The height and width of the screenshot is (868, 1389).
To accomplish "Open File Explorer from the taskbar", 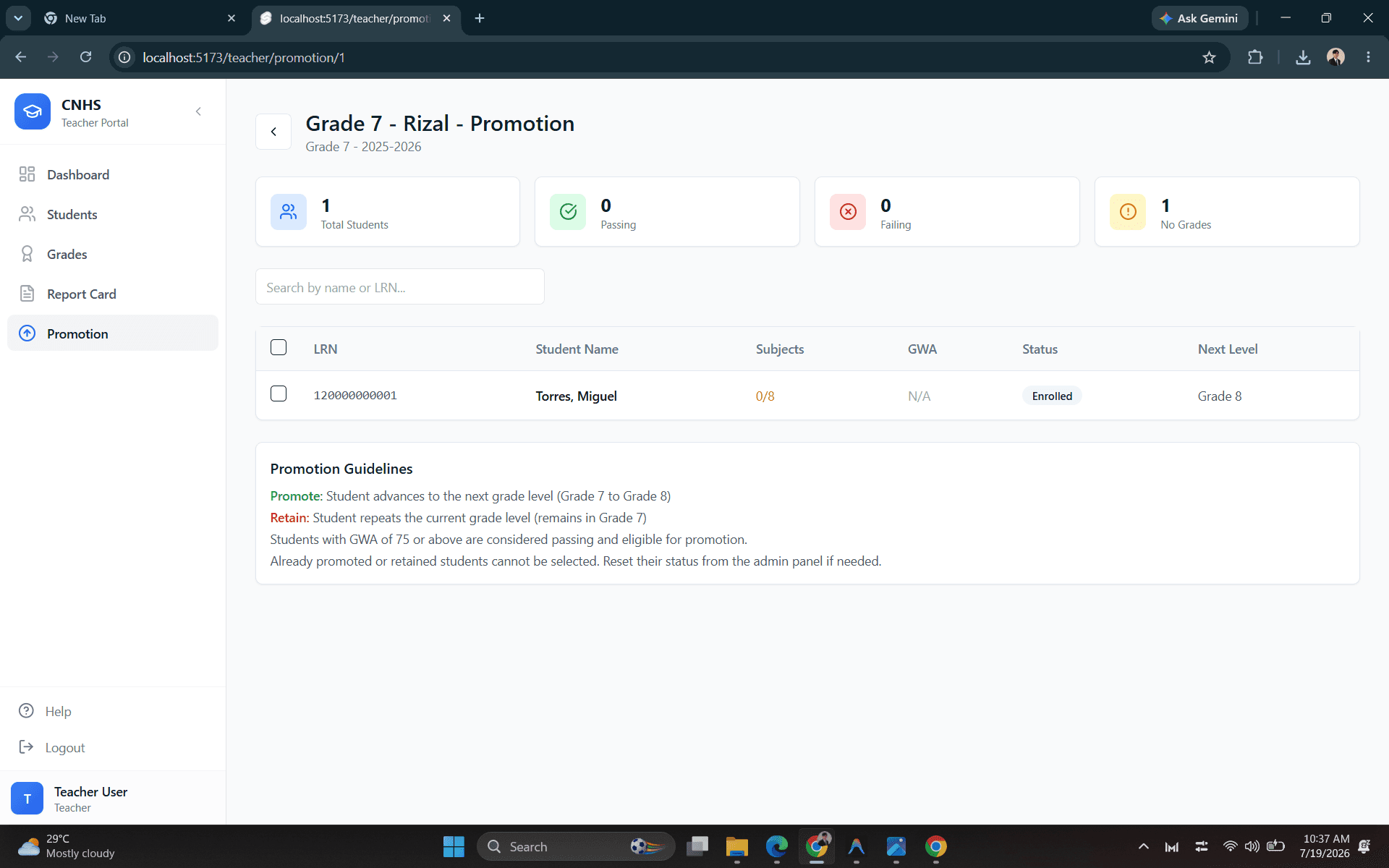I will coord(736,846).
